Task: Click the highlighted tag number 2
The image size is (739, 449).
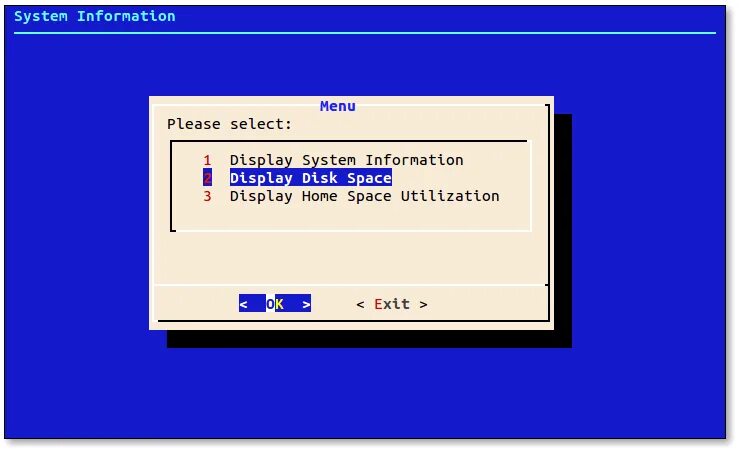Action: pos(207,178)
